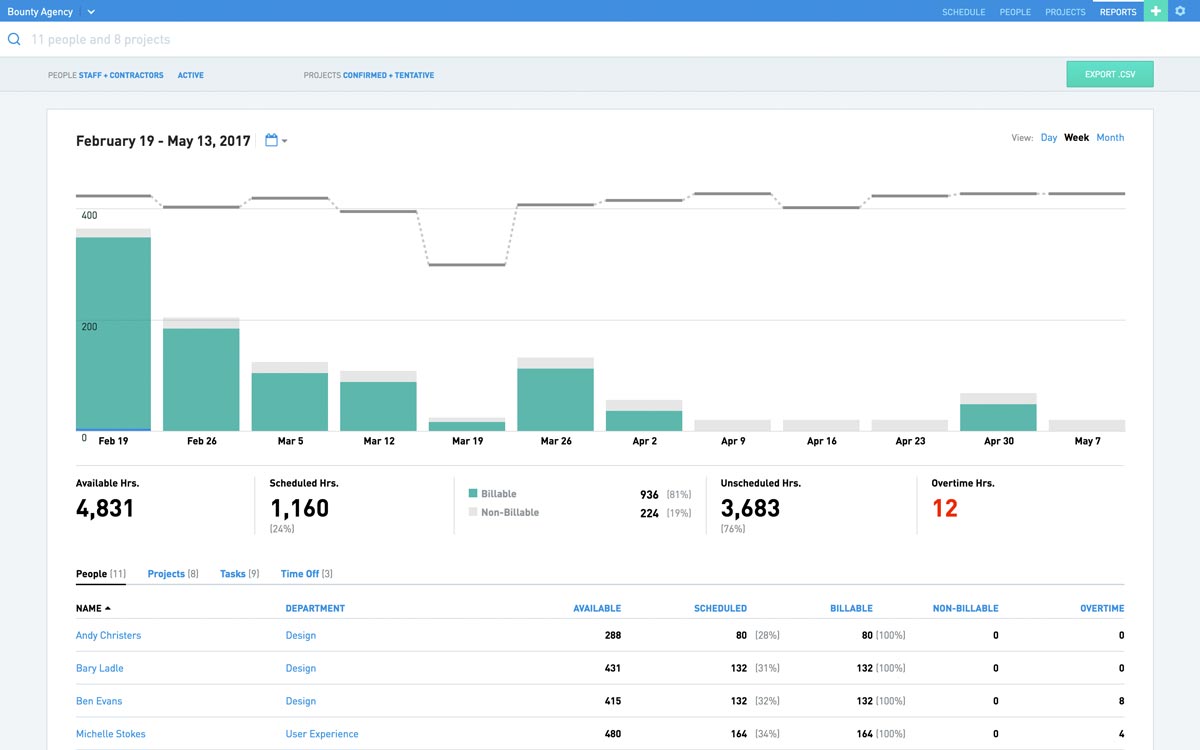Click the green plus add icon
1200x750 pixels.
click(x=1156, y=11)
